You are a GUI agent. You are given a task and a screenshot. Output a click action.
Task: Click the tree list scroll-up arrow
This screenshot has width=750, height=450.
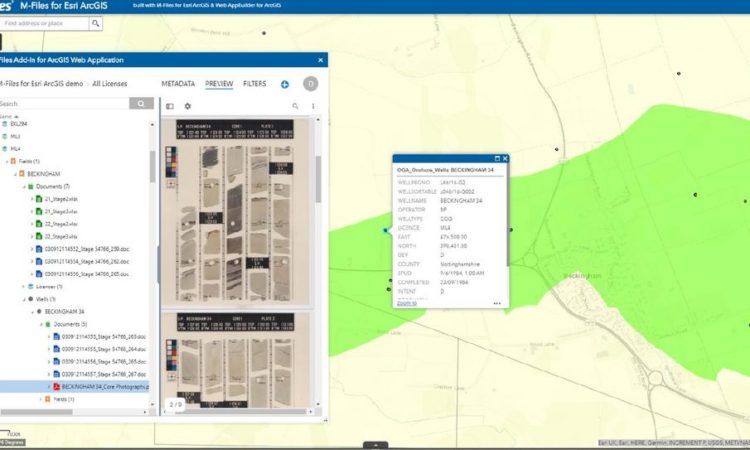tap(153, 124)
